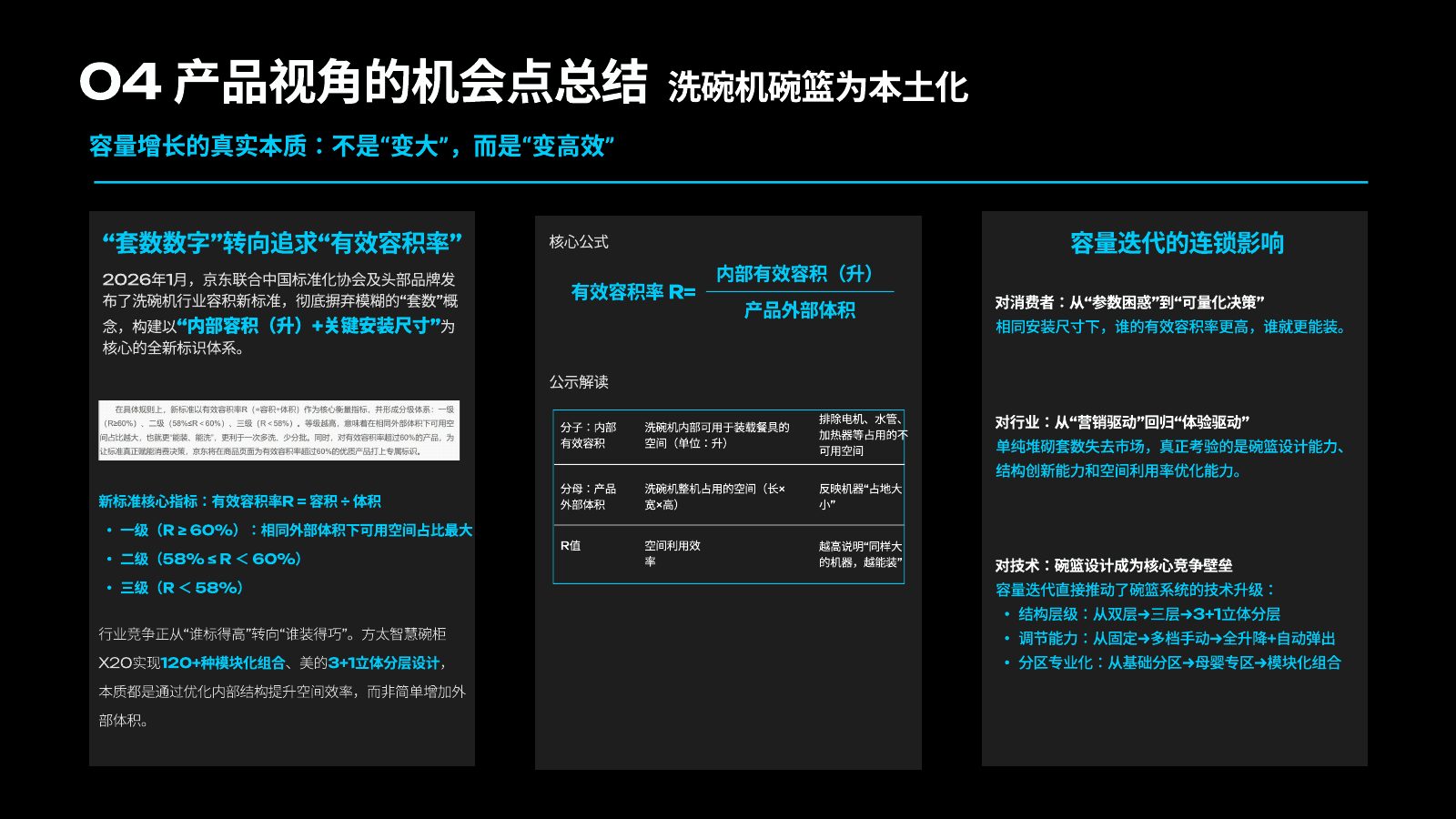Click "新标准核心指标：有效容积率R = 容积 ÷ 体积"
1456x819 pixels.
click(x=239, y=501)
